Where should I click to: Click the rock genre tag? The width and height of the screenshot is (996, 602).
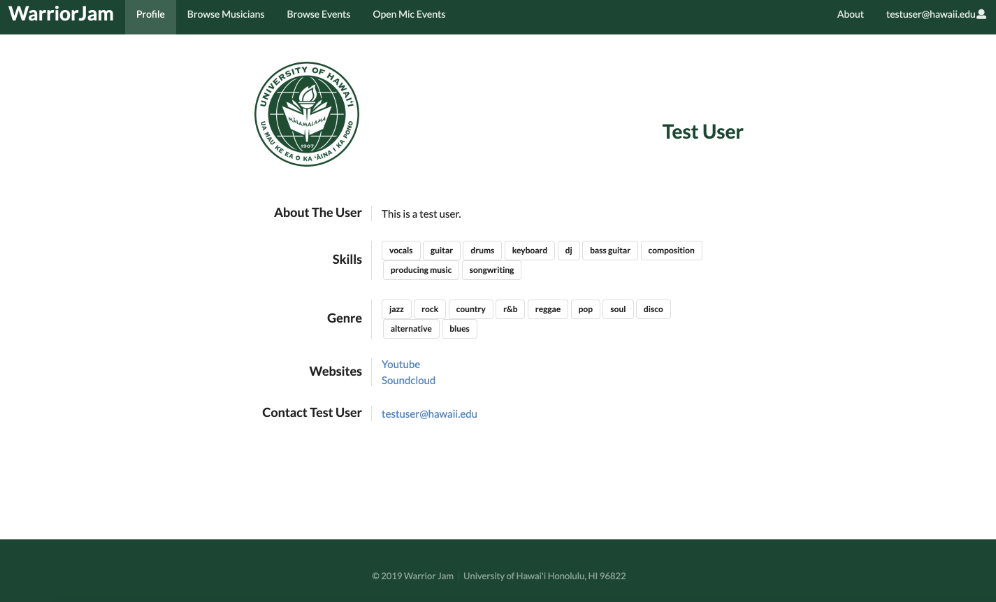pyautogui.click(x=430, y=309)
